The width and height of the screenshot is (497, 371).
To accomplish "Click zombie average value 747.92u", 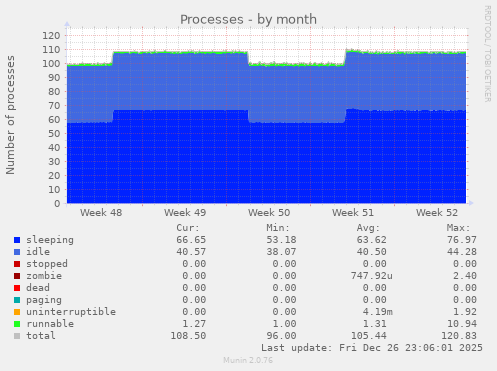I will (x=371, y=276).
